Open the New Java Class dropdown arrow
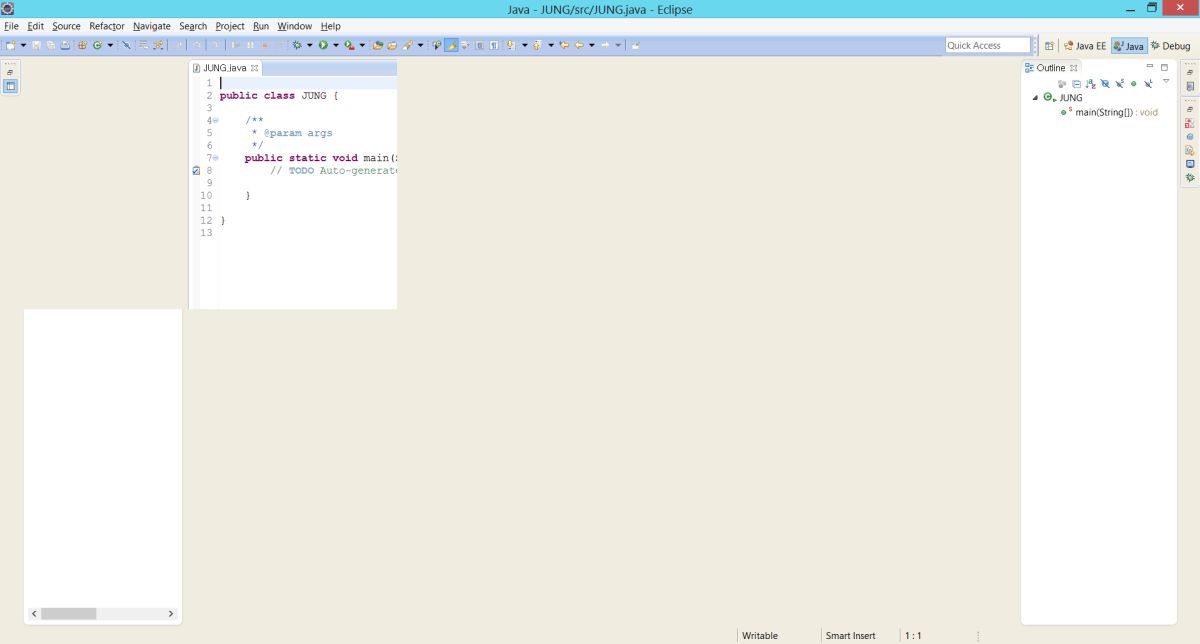This screenshot has height=644, width=1200. pyautogui.click(x=110, y=45)
